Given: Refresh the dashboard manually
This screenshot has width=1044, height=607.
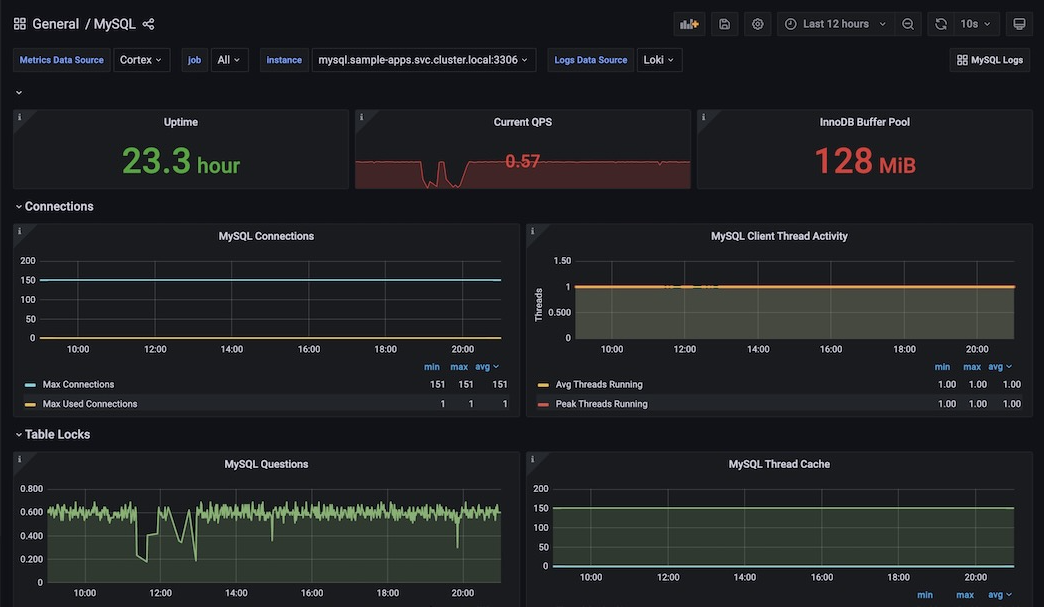Looking at the screenshot, I should [x=940, y=23].
